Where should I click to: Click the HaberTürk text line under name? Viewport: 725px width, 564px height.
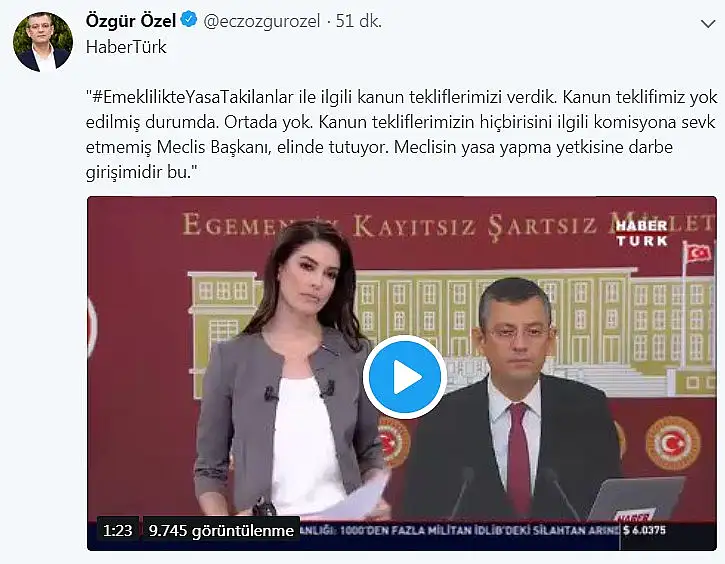(126, 47)
